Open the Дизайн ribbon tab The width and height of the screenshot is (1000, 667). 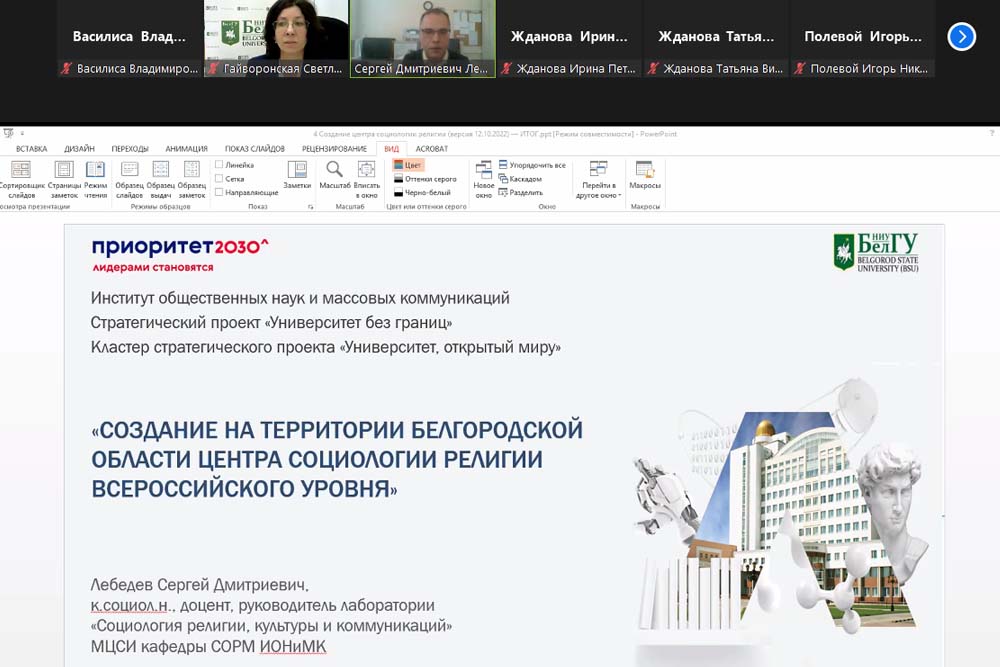coord(79,148)
